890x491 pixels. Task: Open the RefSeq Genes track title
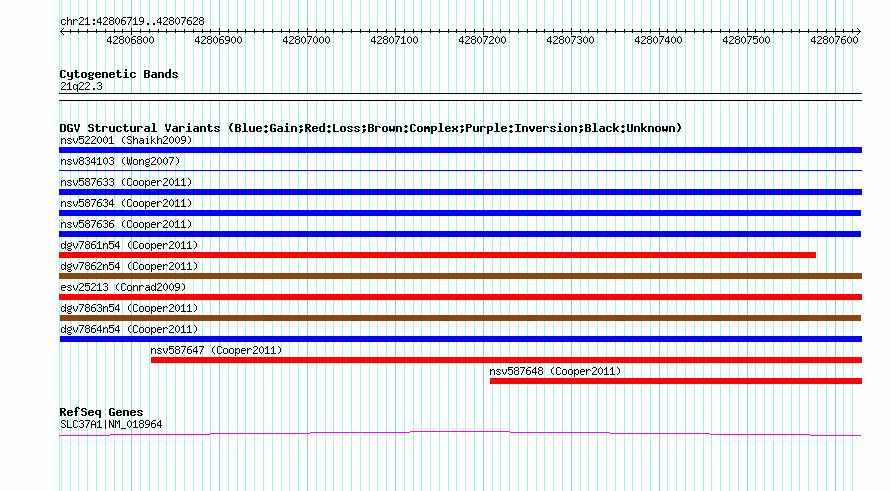coord(101,413)
